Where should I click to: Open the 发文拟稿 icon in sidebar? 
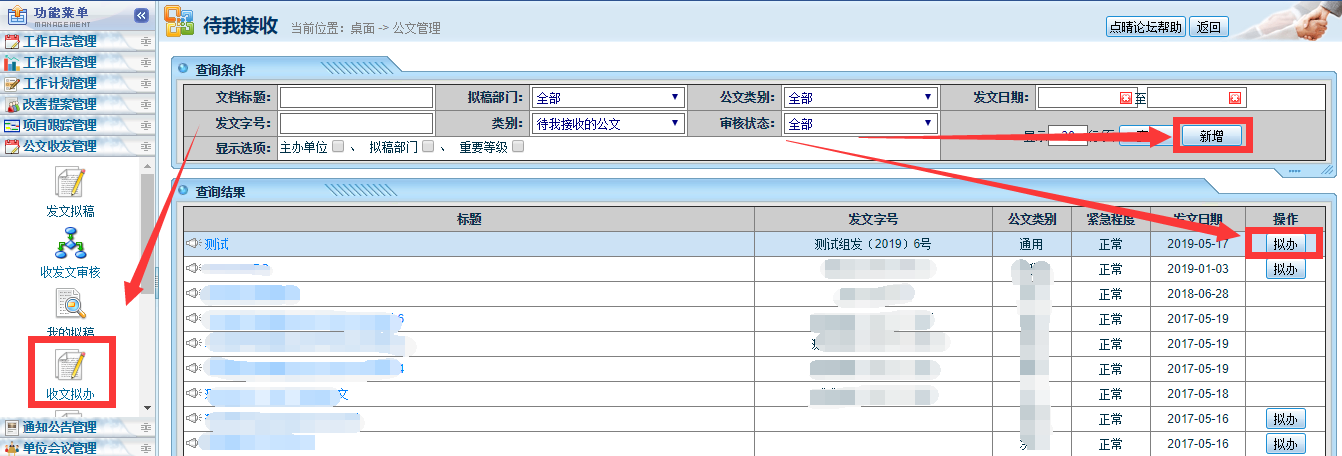tap(71, 184)
